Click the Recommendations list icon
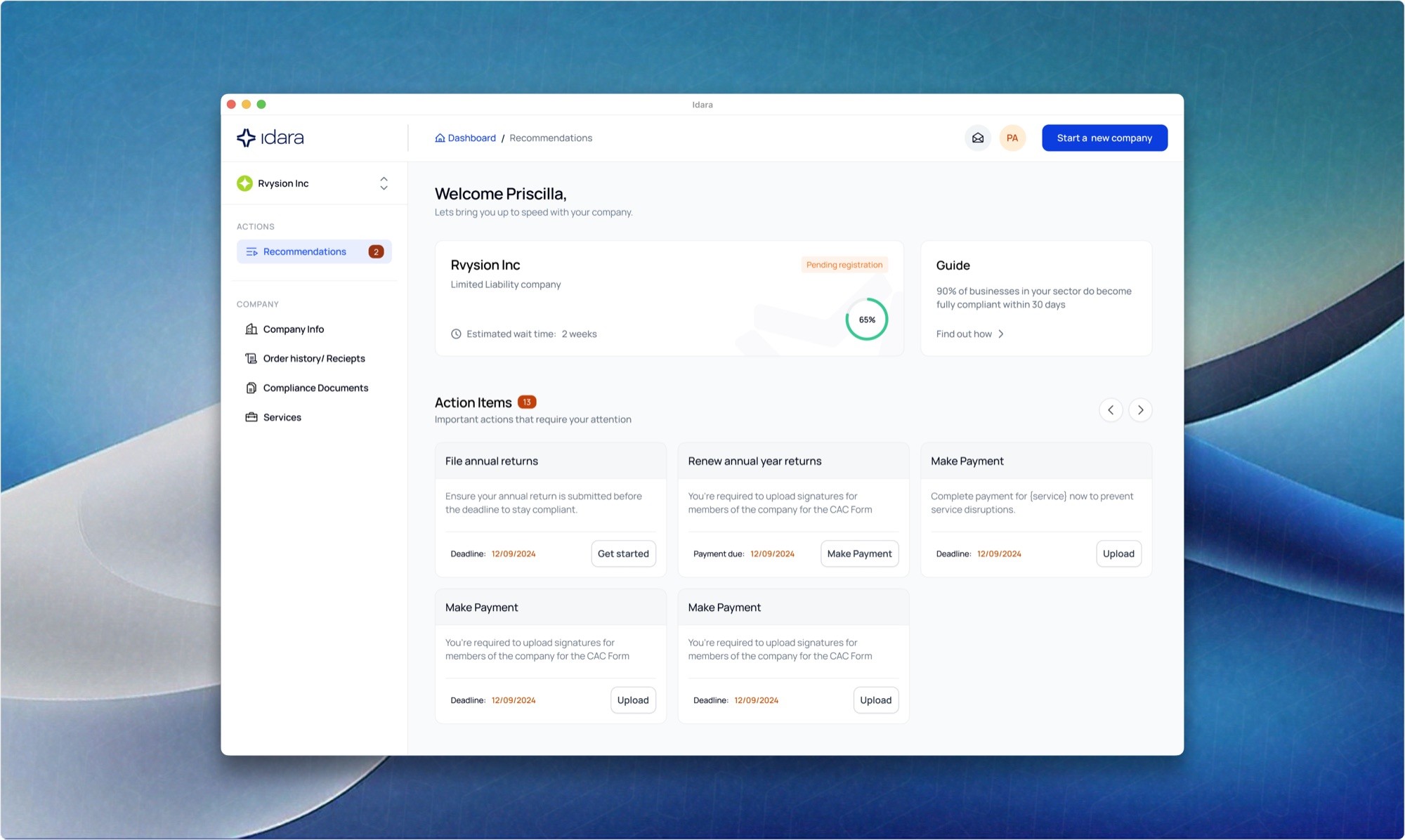The width and height of the screenshot is (1405, 840). 251,251
